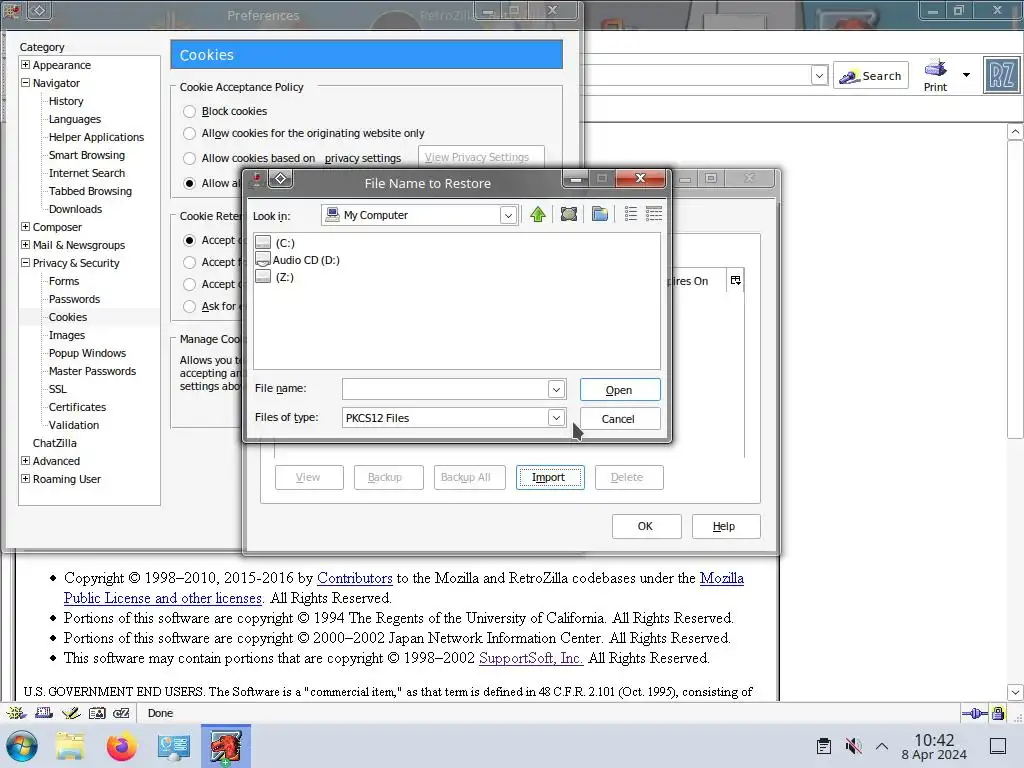The image size is (1024, 768).
Task: Select ChatZilla in the category tree
Action: pos(55,443)
